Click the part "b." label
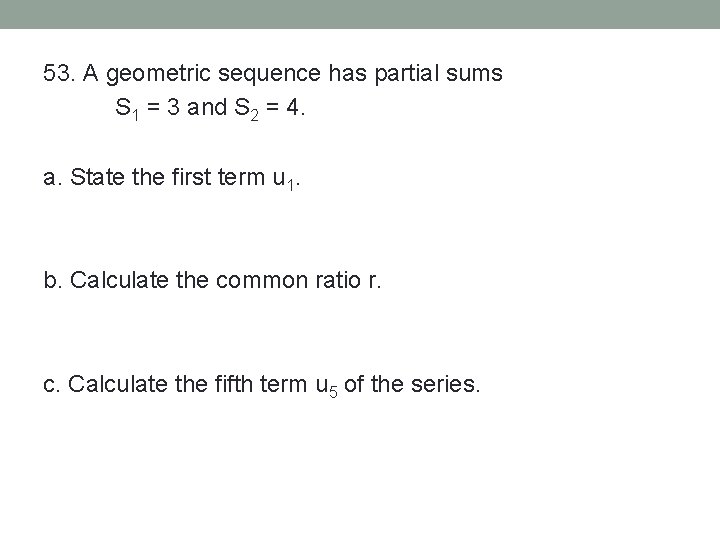Screen dimensions: 720x540 pos(52,280)
